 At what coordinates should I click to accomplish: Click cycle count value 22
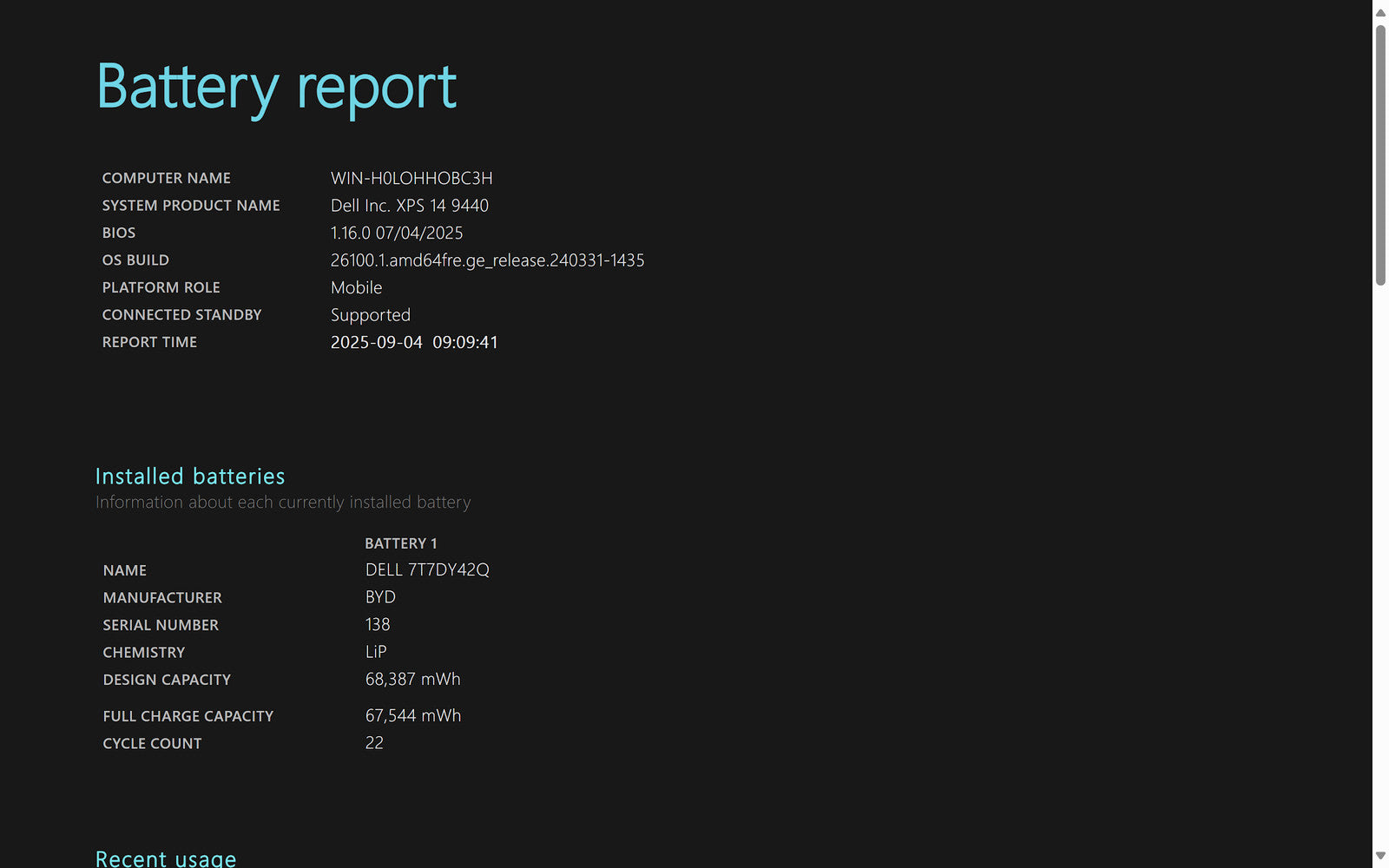374,743
